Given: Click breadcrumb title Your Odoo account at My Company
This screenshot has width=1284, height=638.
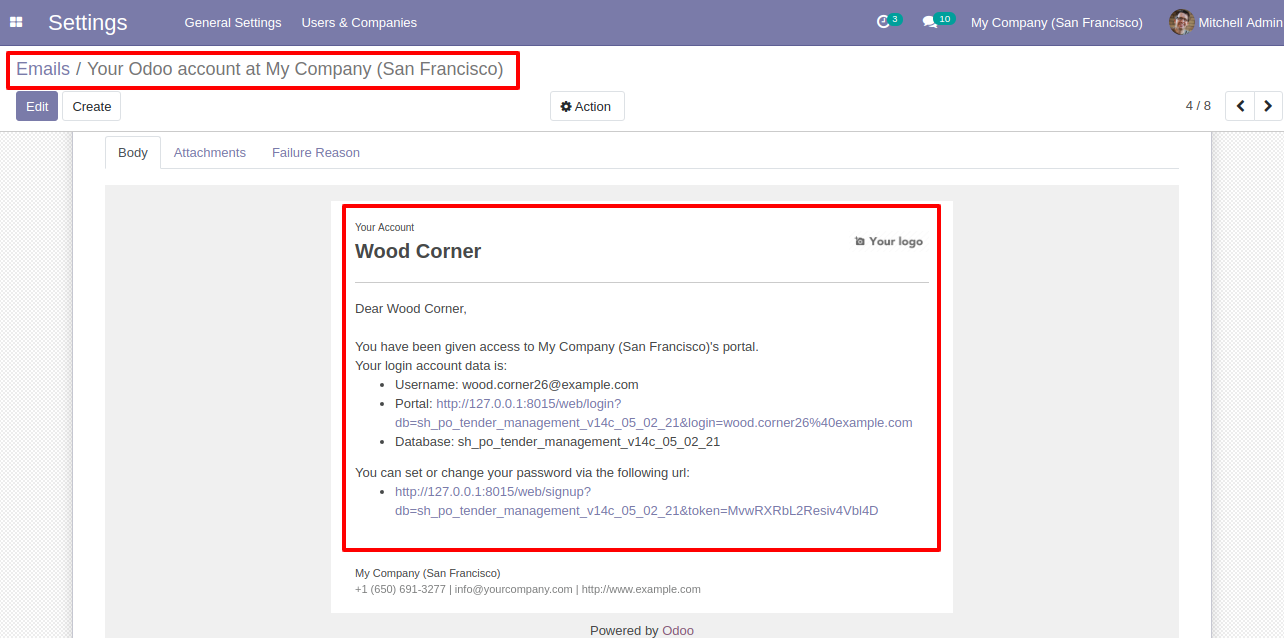Looking at the screenshot, I should tap(295, 69).
